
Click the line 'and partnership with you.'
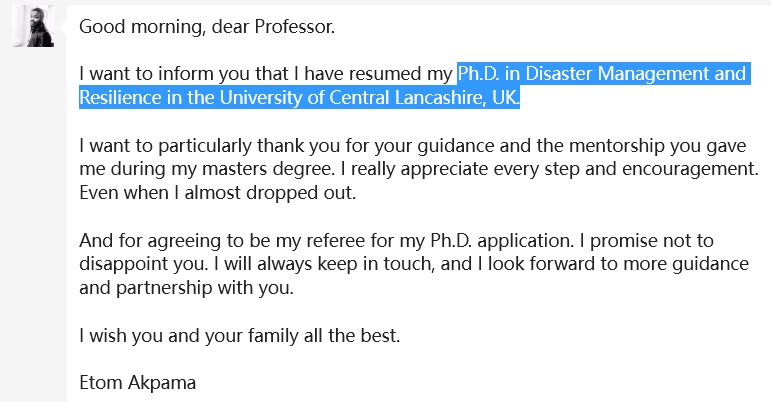coord(186,287)
